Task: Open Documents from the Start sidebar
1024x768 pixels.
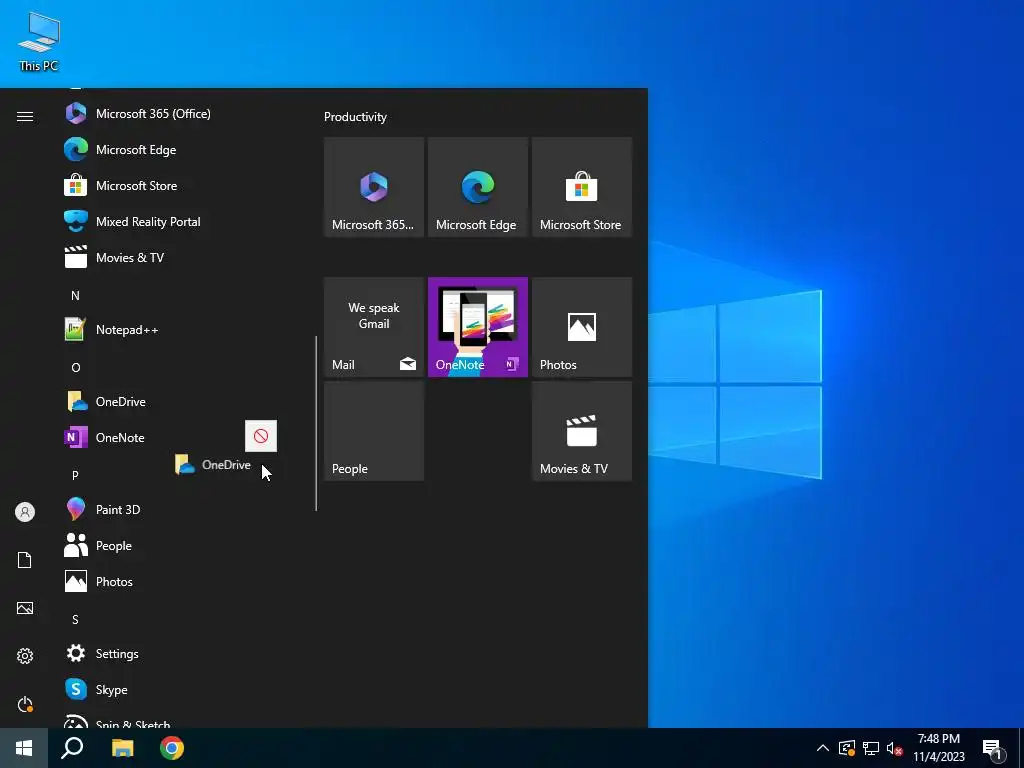Action: click(x=25, y=560)
